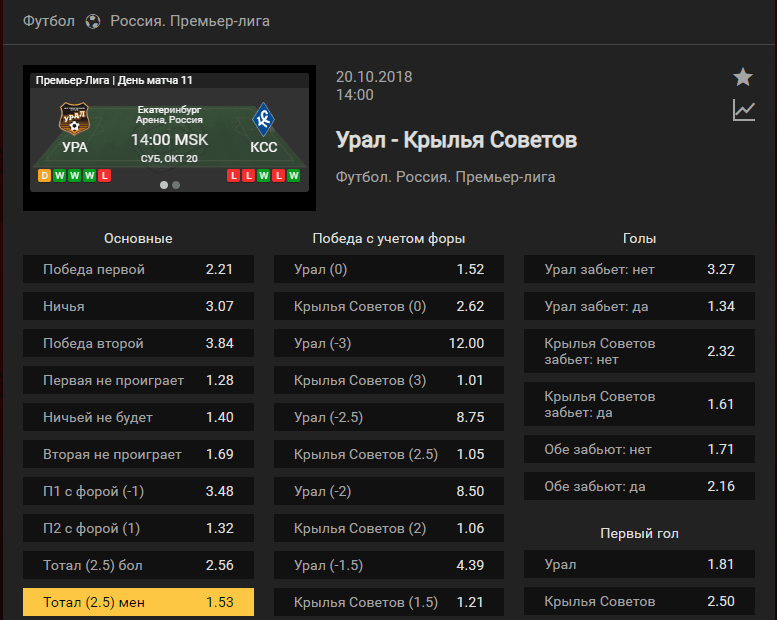Deselect highlighted Тотал (2.5) мен bet
Image resolution: width=777 pixels, height=620 pixels.
[138, 602]
